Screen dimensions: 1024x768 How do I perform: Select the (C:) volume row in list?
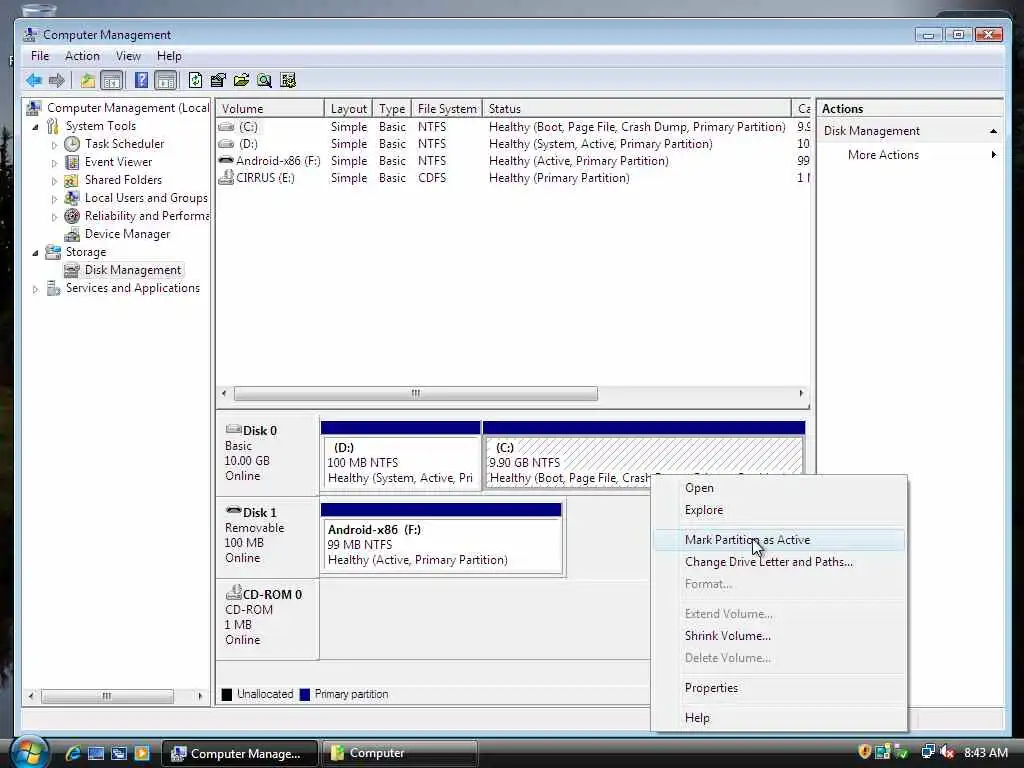pyautogui.click(x=513, y=127)
